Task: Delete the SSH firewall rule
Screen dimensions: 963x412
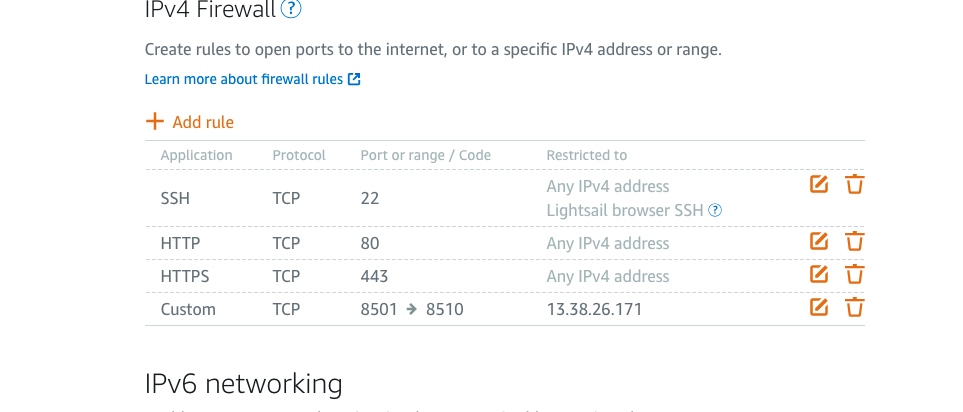Action: (x=855, y=184)
